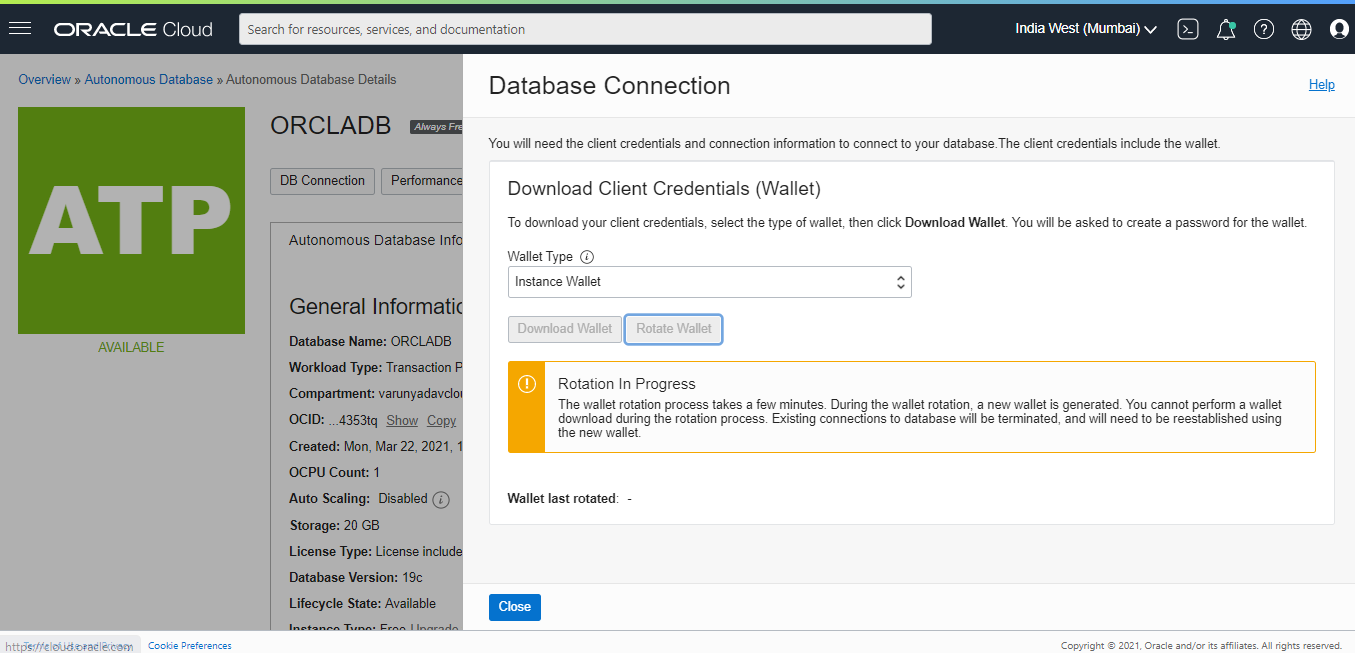Select the Autonomous Database Information tab
The height and width of the screenshot is (653, 1355).
(x=375, y=240)
